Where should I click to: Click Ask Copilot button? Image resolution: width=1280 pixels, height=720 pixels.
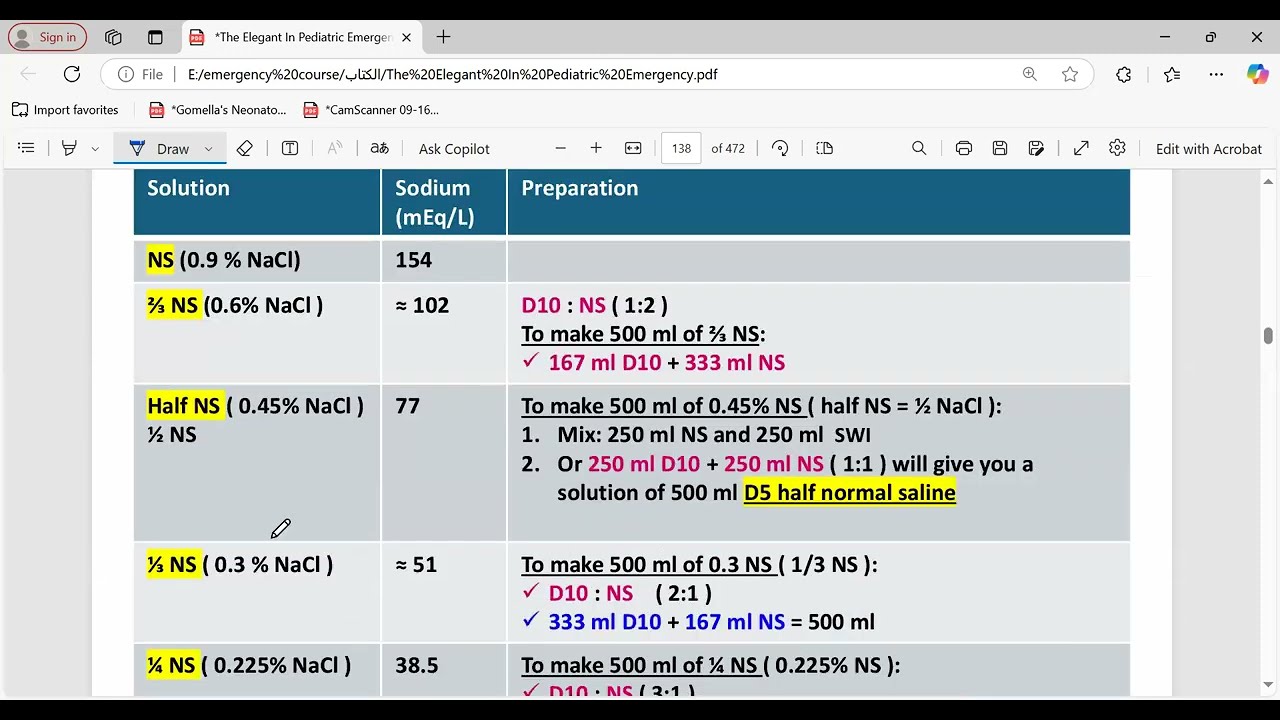pos(454,148)
